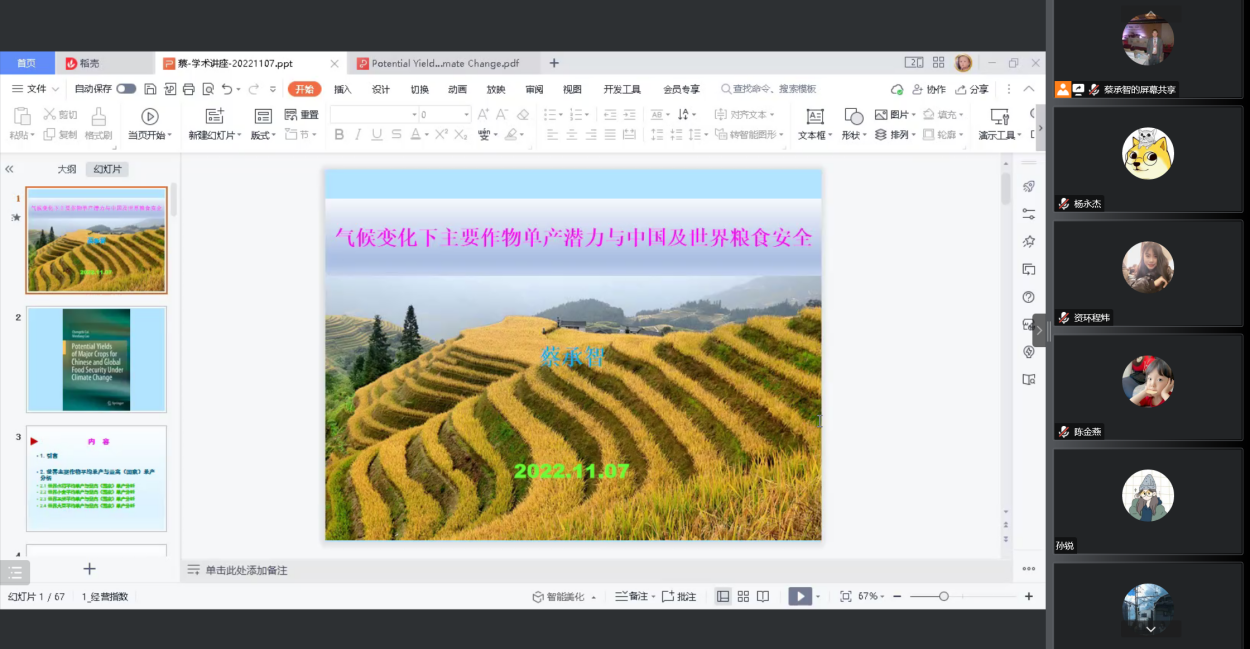The height and width of the screenshot is (649, 1250).
Task: Click the 形状 shapes icon
Action: [x=853, y=116]
